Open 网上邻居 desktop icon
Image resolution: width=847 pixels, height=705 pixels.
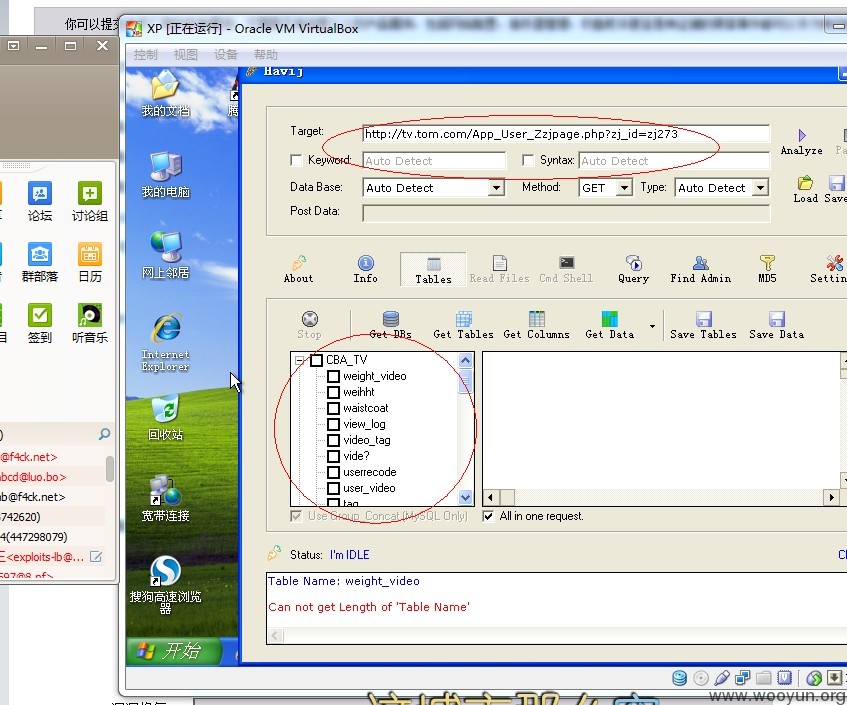pos(165,256)
